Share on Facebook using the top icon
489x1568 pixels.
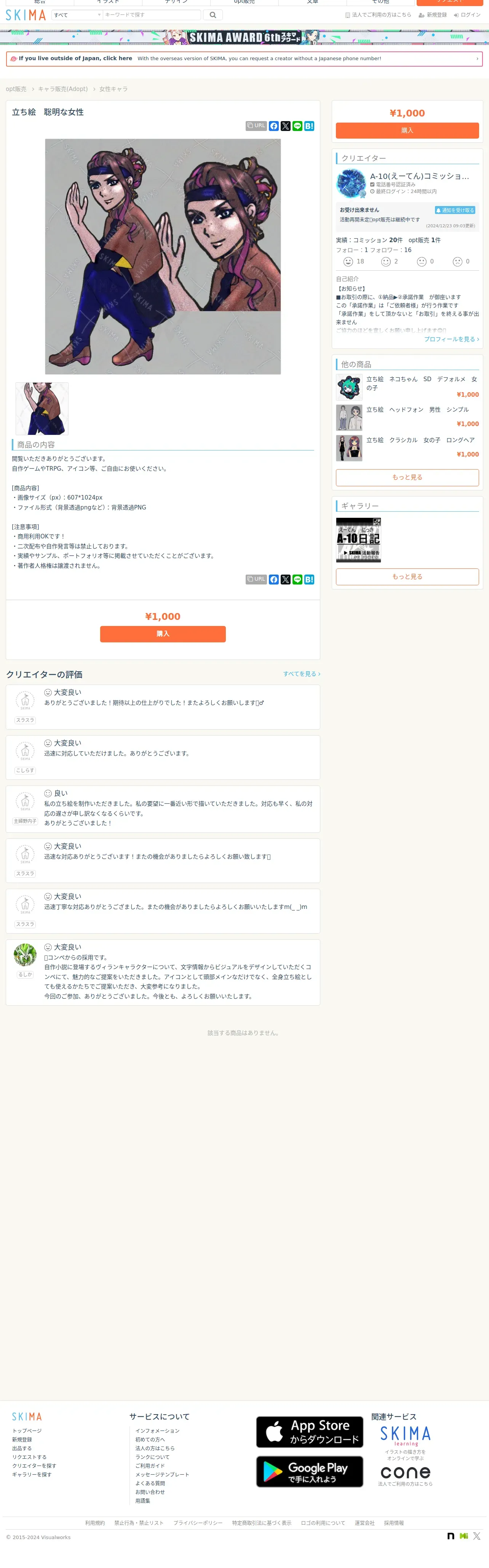[274, 126]
